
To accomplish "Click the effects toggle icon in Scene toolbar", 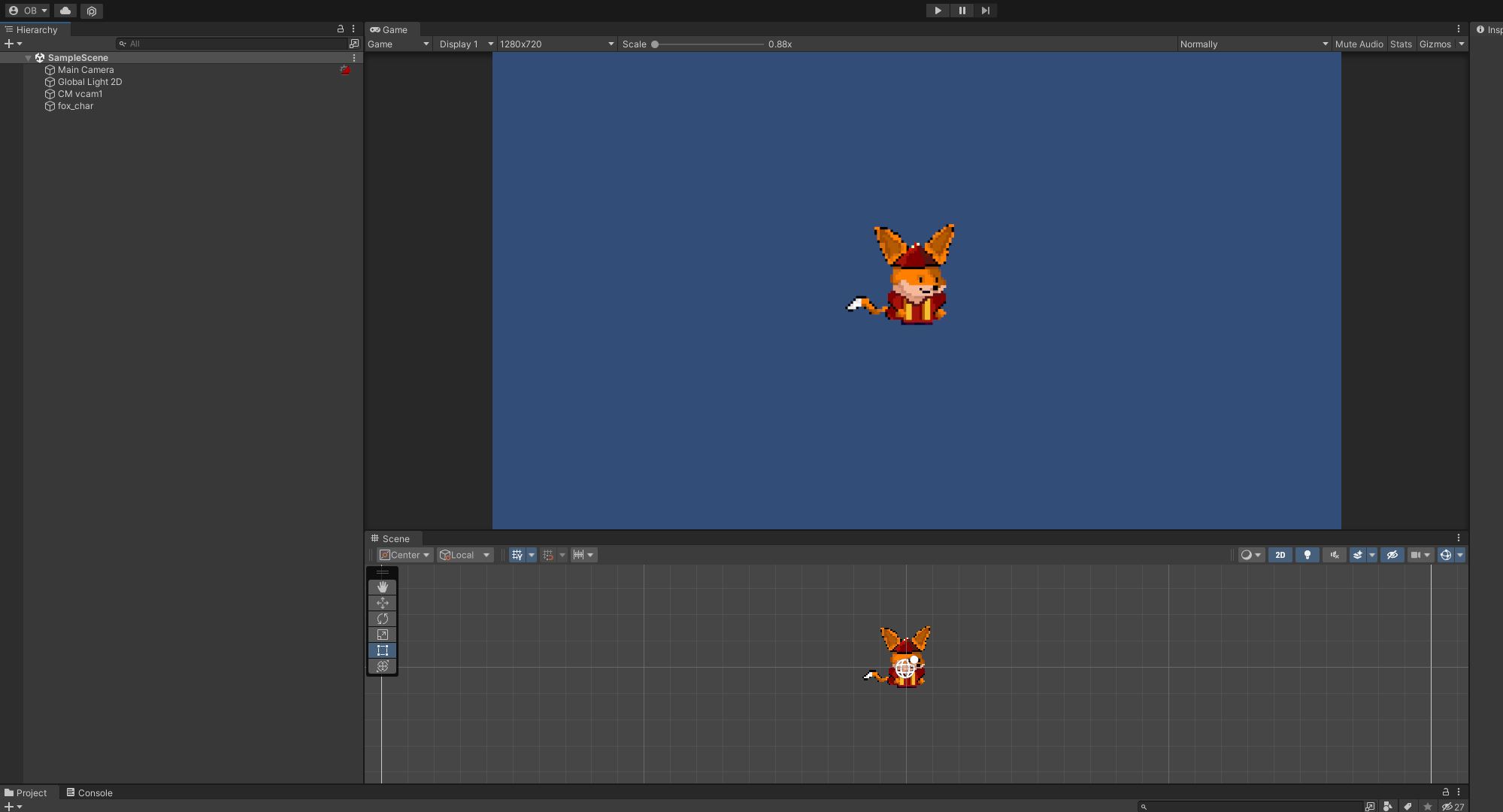I will pos(1358,555).
